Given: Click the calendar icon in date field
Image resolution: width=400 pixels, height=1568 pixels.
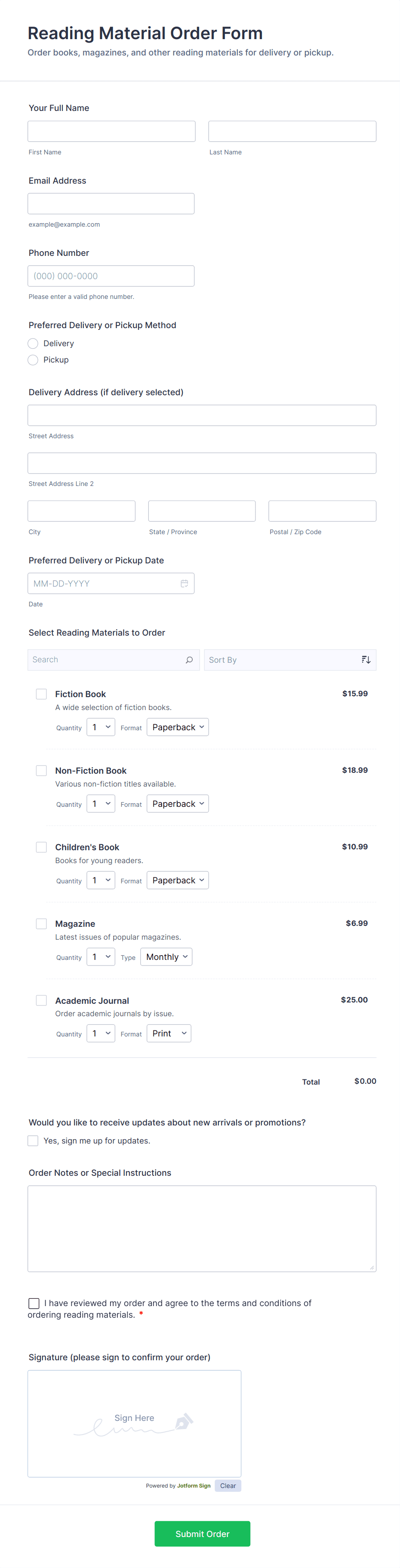Looking at the screenshot, I should pos(184,583).
